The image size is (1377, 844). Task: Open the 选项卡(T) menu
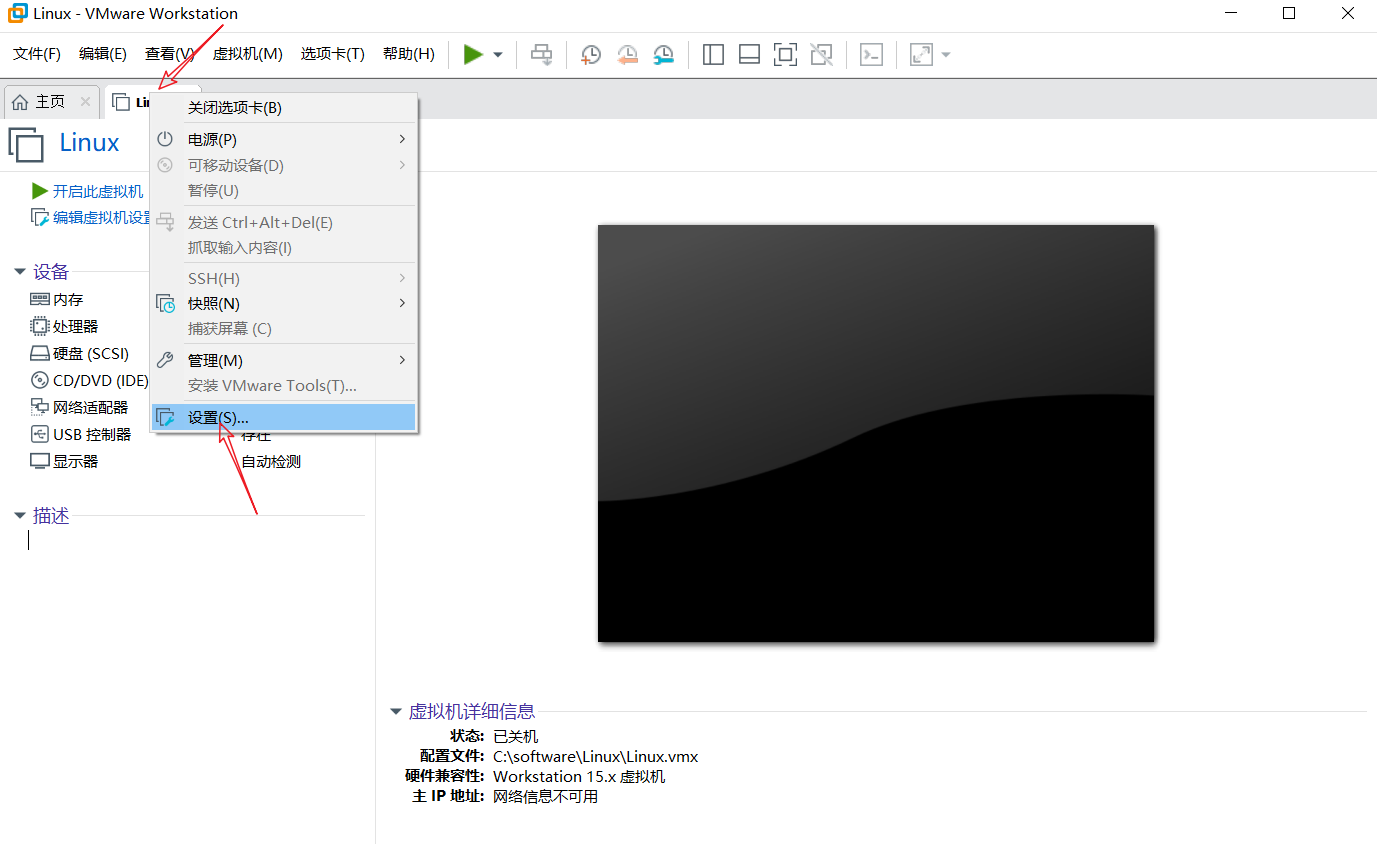click(333, 54)
